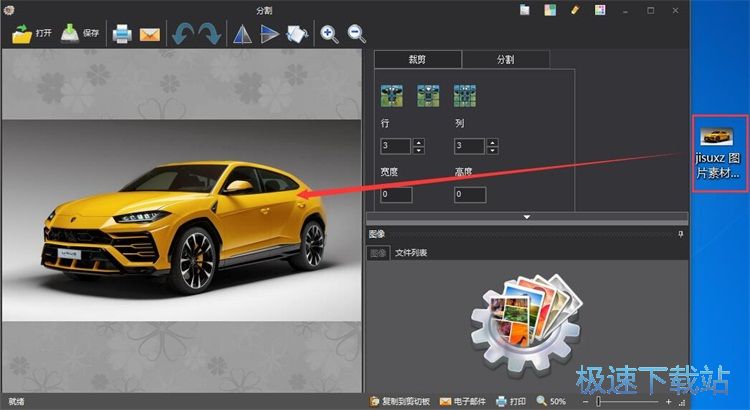750x410 pixels.
Task: Select the first split mode grid icon
Action: [391, 96]
